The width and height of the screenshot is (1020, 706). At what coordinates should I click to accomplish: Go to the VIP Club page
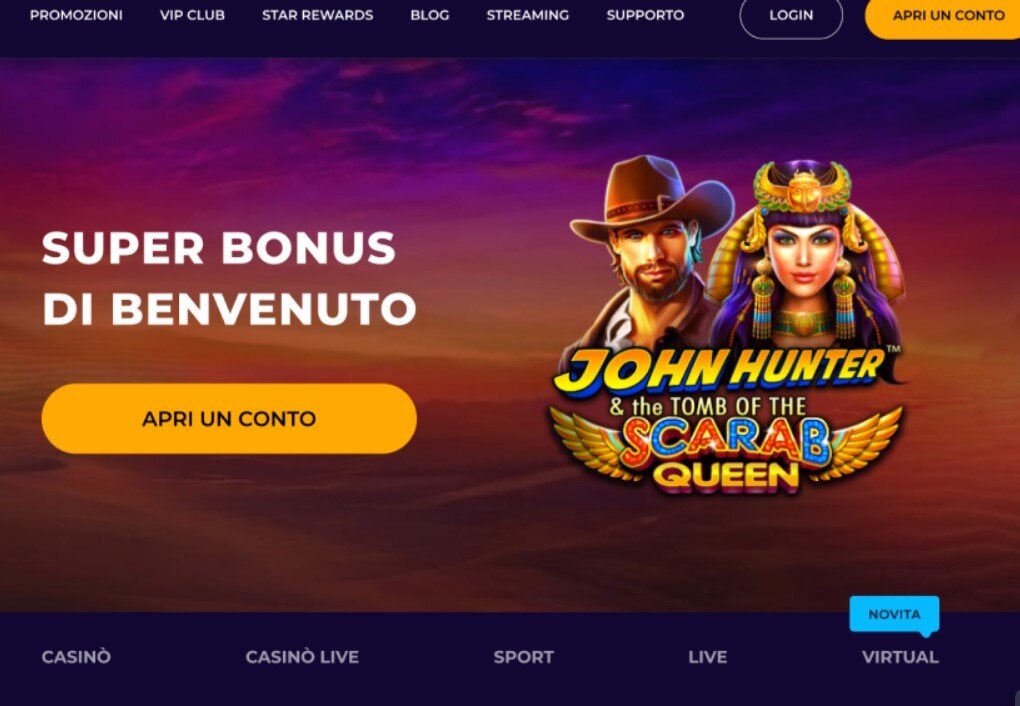tap(193, 15)
